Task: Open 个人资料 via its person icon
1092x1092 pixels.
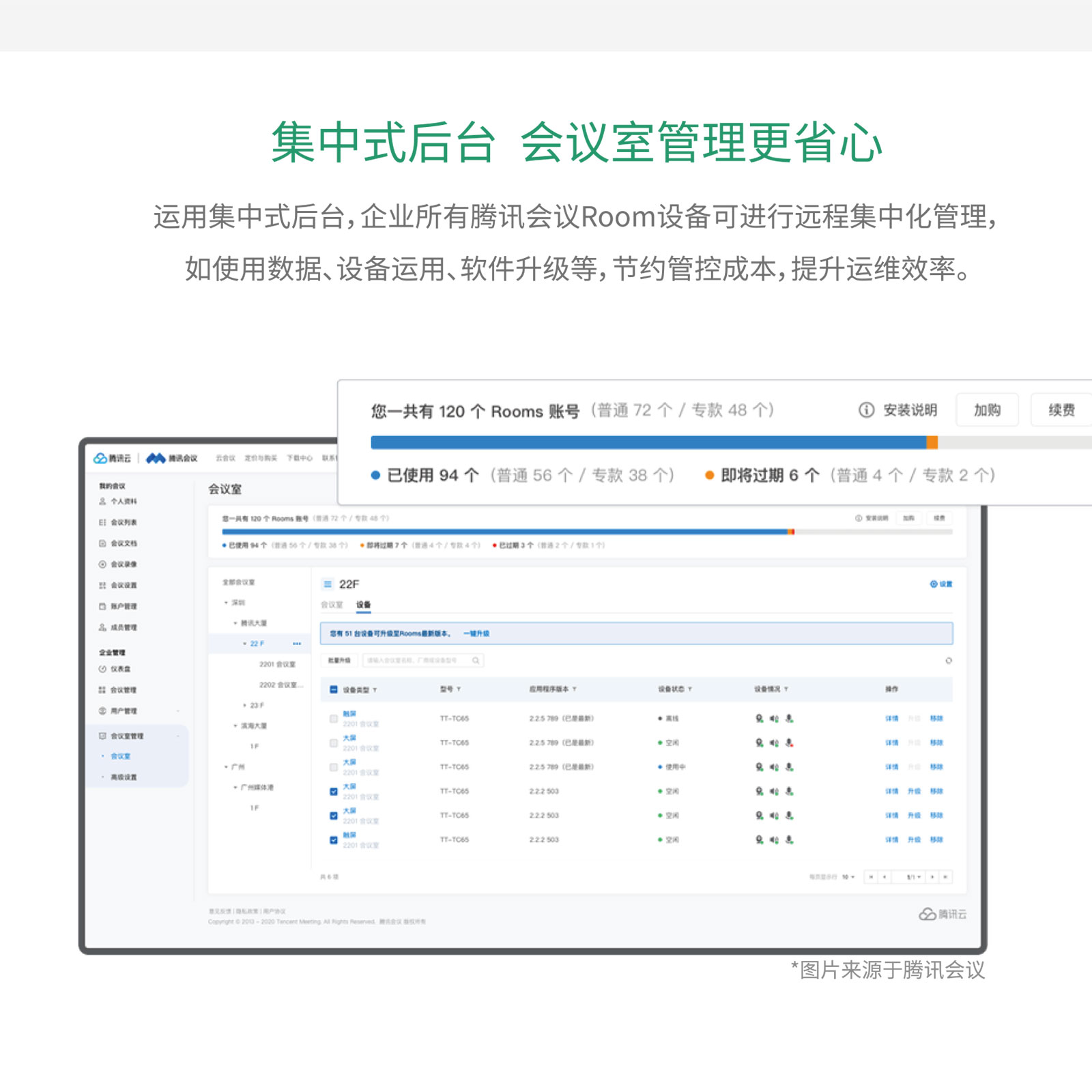Action: [x=102, y=502]
